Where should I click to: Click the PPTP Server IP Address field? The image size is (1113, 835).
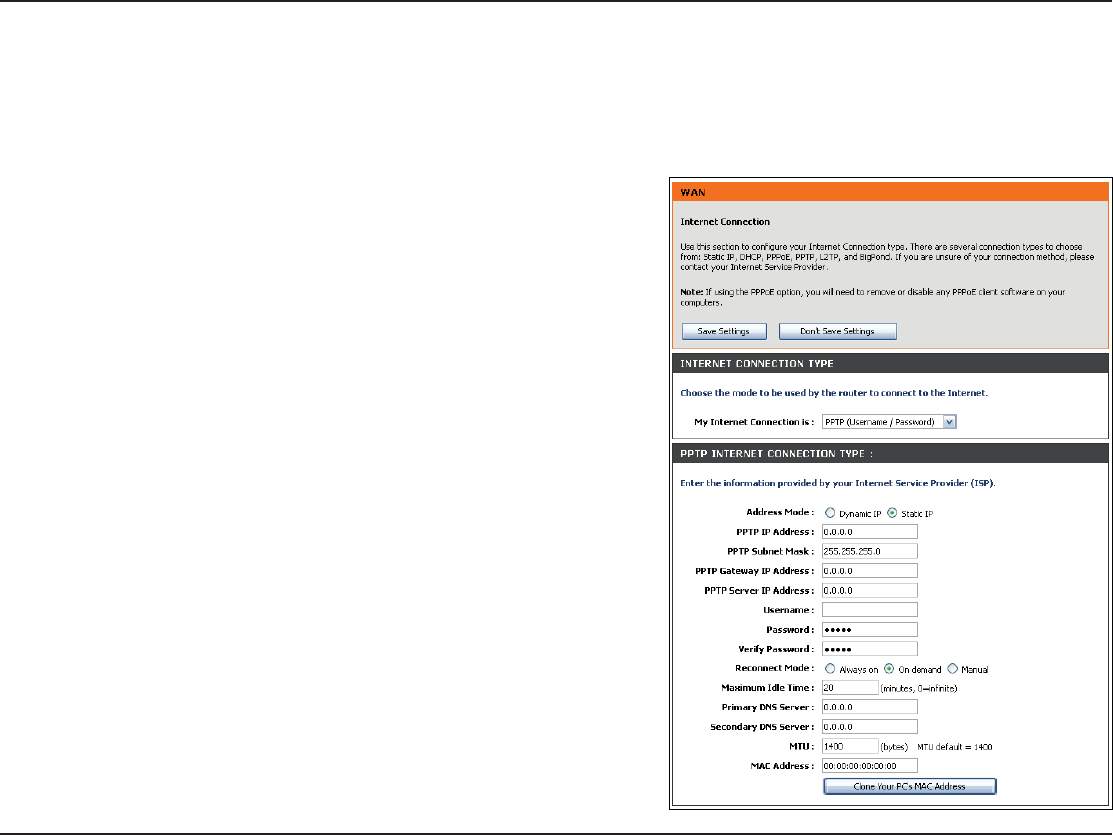pyautogui.click(x=870, y=591)
